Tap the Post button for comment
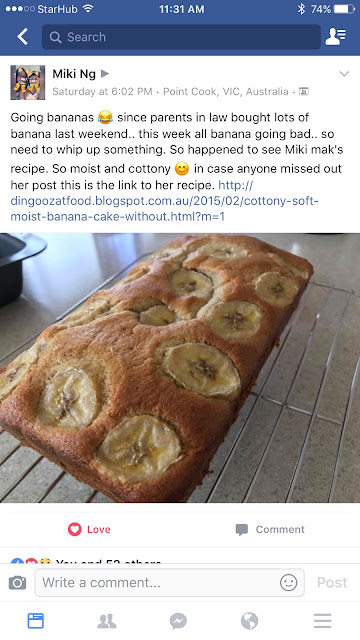 pos(332,582)
